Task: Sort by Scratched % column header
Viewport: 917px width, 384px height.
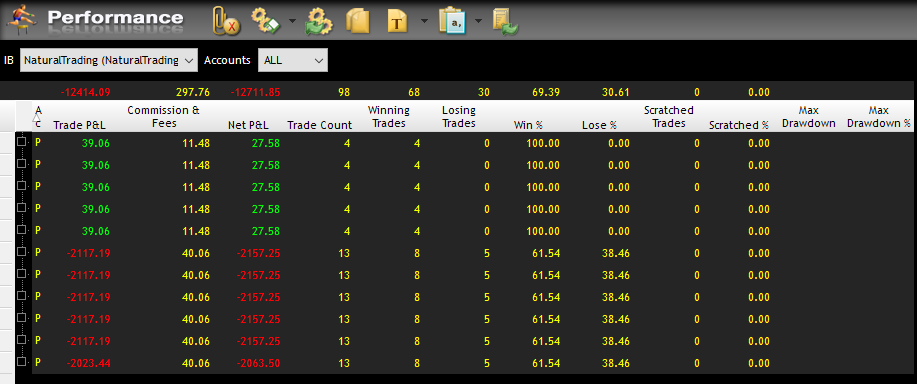Action: 739,124
